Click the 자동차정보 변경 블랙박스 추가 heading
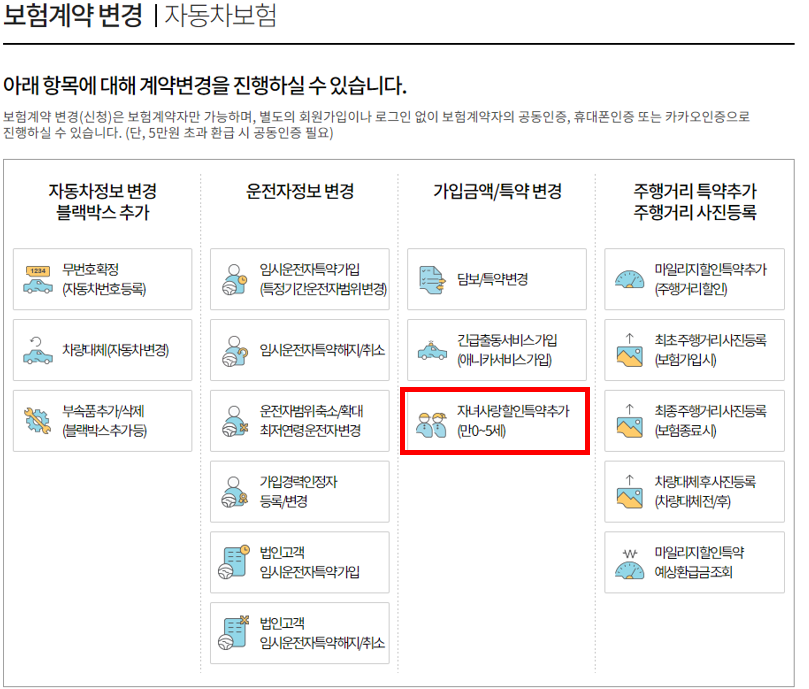This screenshot has height=689, width=809. point(103,202)
